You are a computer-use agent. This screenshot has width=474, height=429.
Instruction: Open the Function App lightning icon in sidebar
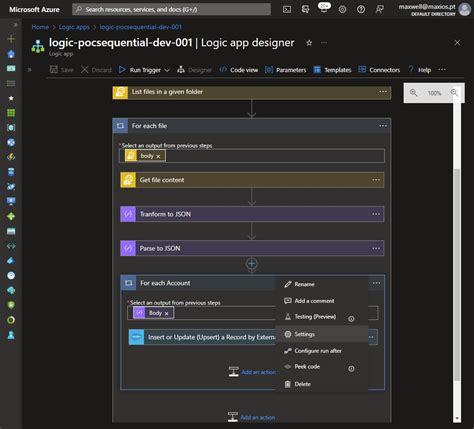click(x=11, y=157)
